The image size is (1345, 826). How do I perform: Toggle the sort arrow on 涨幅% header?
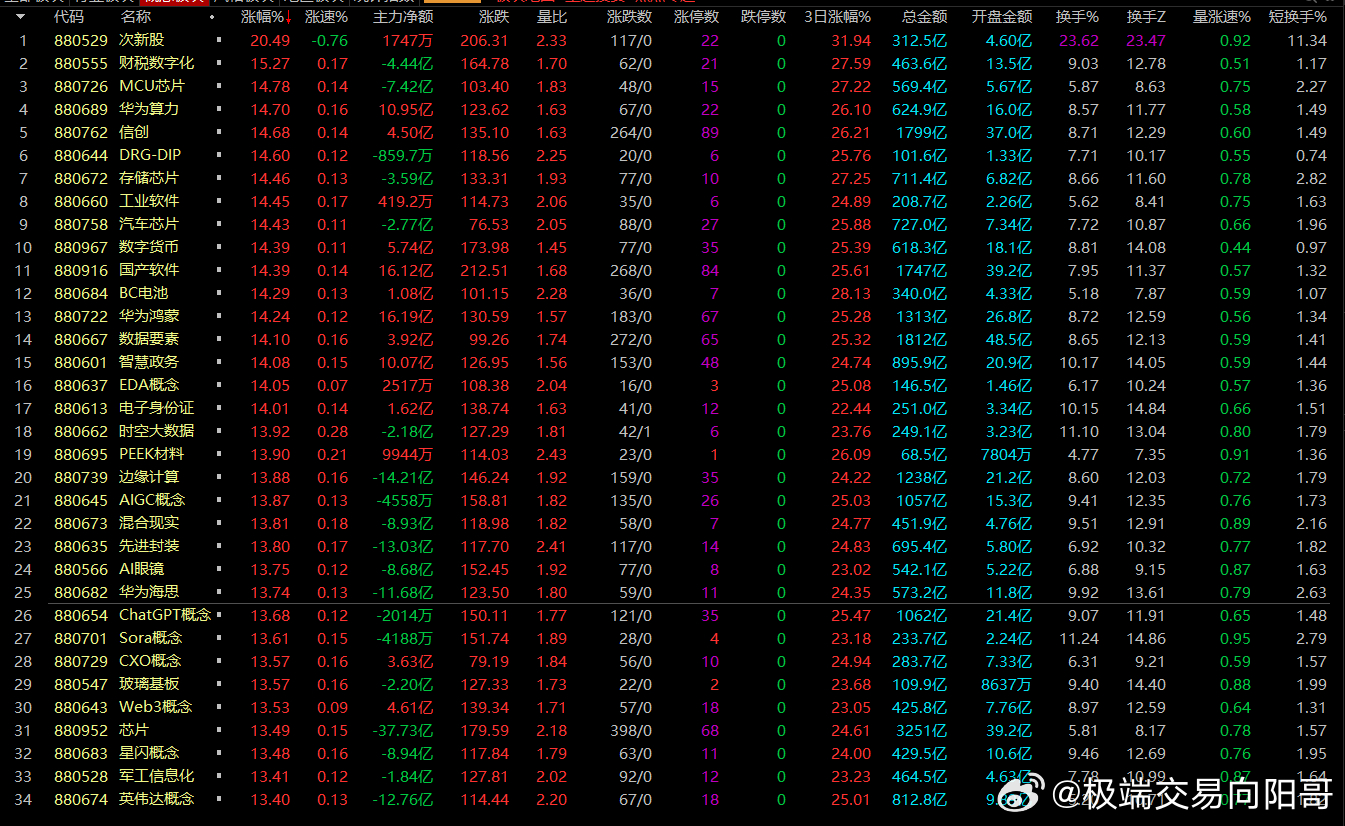point(288,17)
